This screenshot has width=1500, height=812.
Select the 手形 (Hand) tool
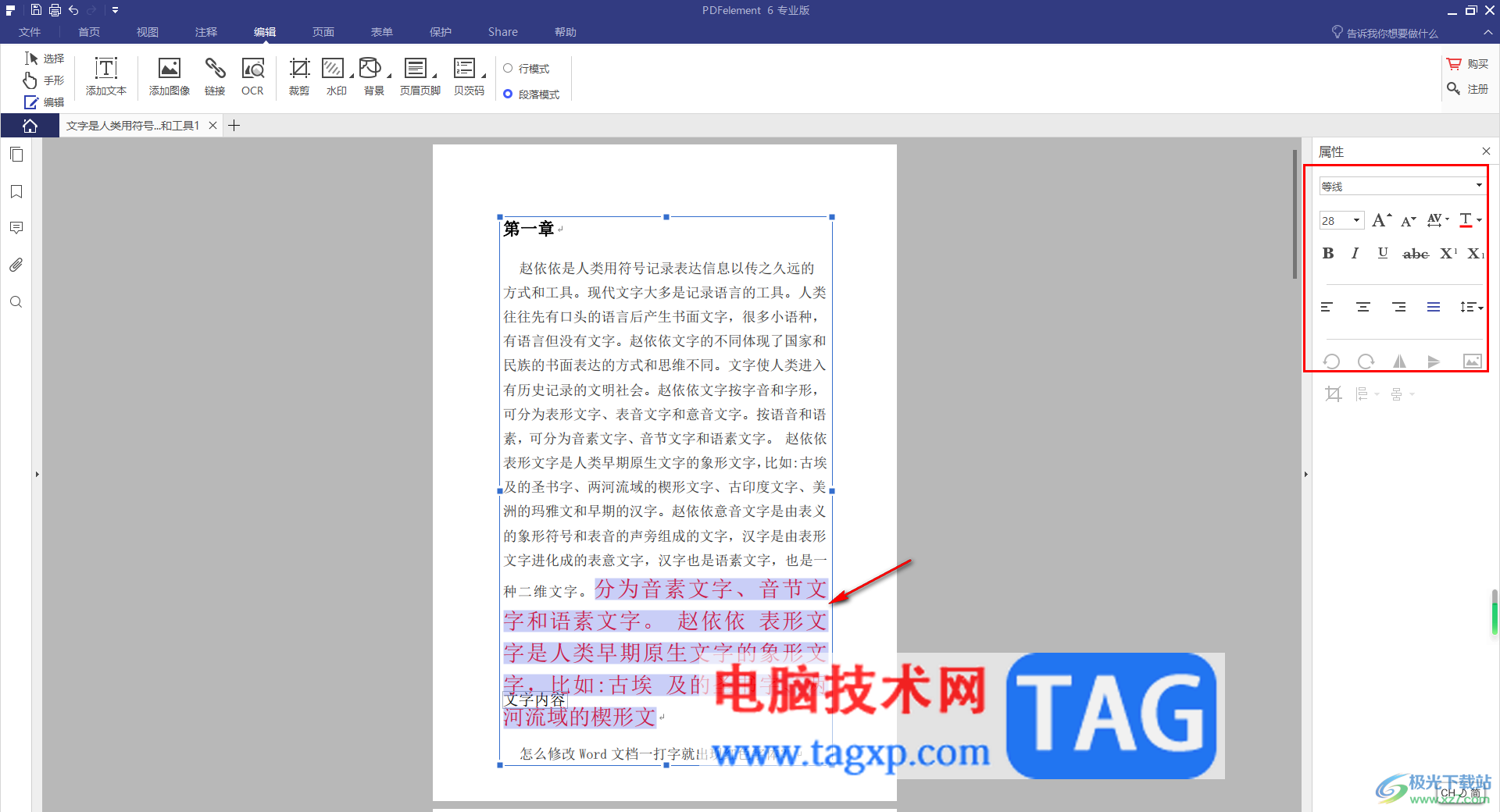(45, 80)
